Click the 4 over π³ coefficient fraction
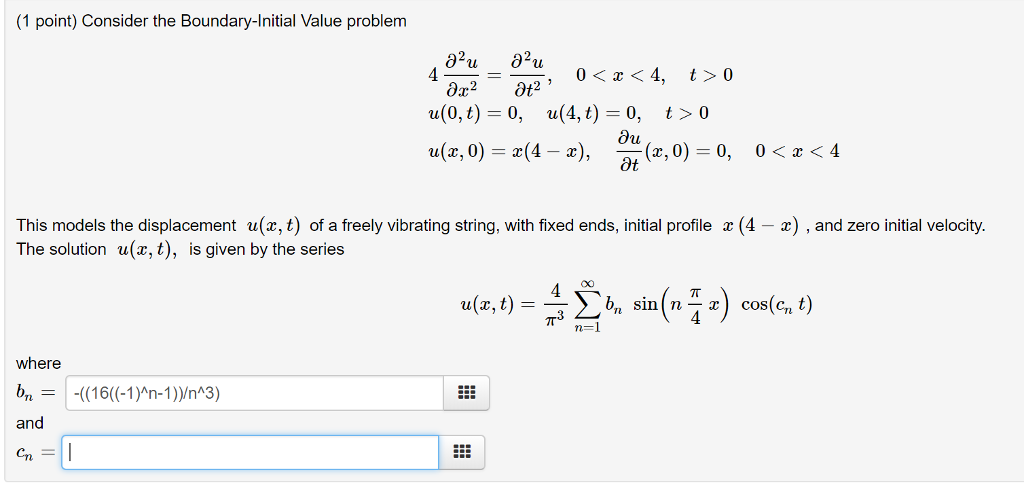1024x485 pixels. 555,306
